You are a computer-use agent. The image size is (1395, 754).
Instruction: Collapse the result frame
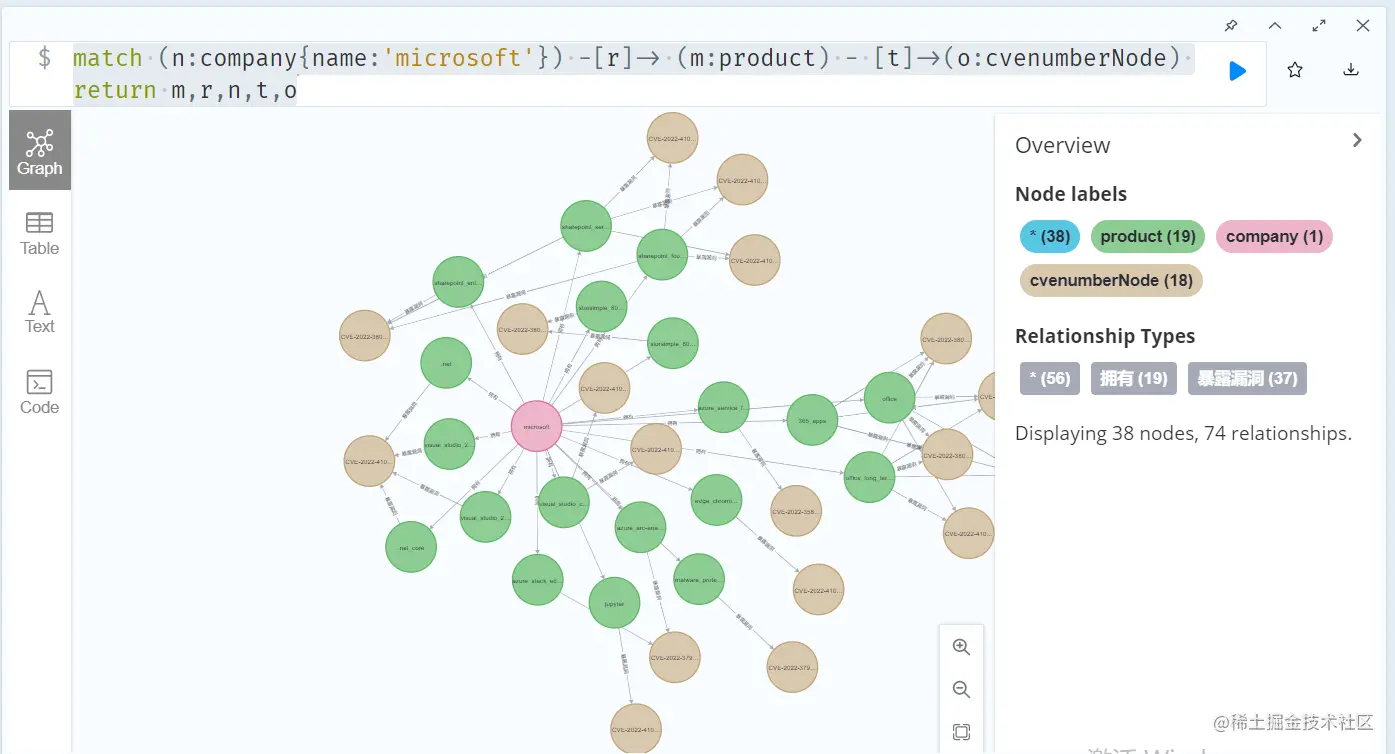(1271, 25)
